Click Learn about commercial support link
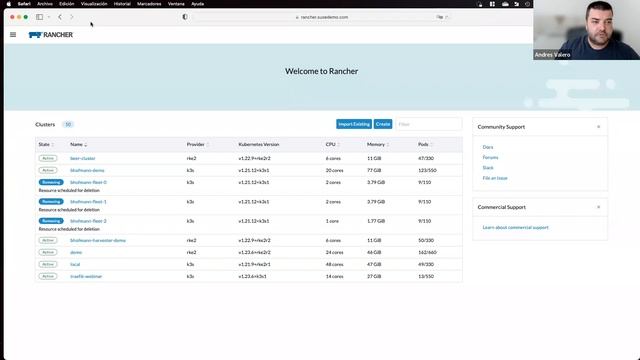The image size is (640, 360). (x=516, y=227)
